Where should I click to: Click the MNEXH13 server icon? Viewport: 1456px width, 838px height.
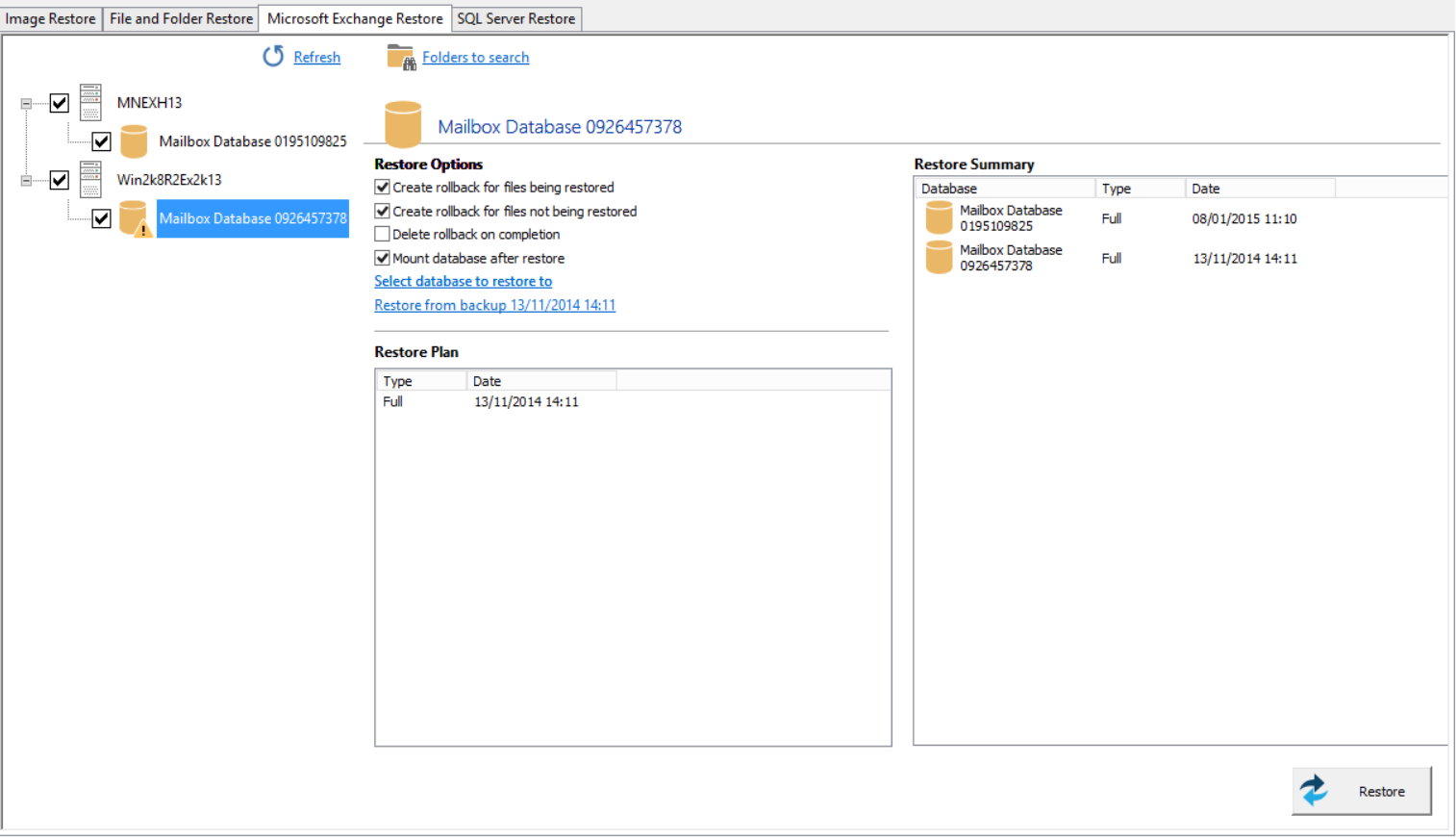[x=90, y=103]
